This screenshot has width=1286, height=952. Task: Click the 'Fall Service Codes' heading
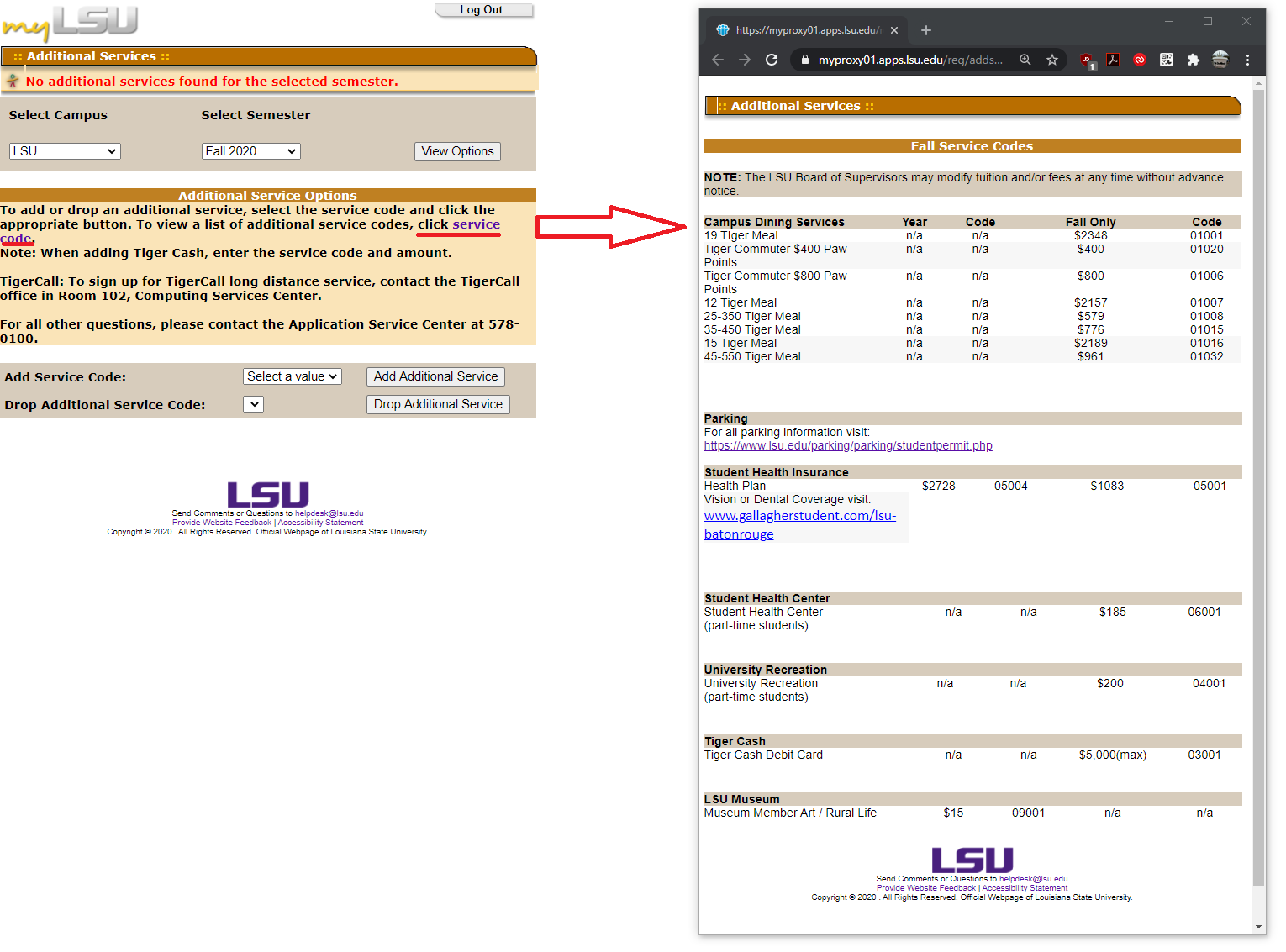coord(972,146)
